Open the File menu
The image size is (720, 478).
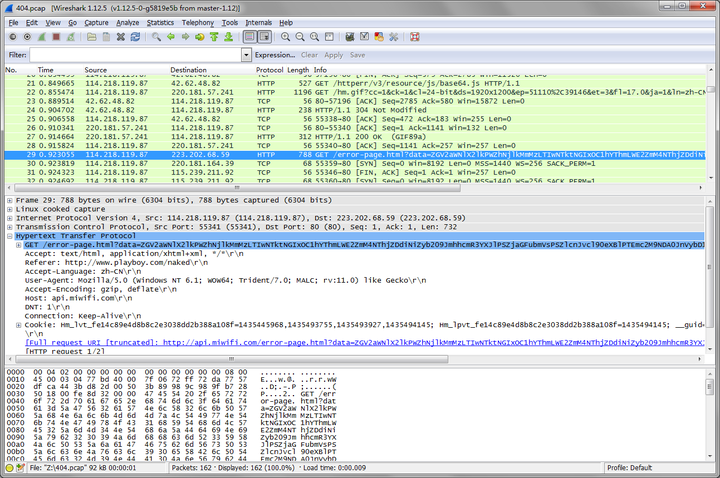click(x=13, y=22)
